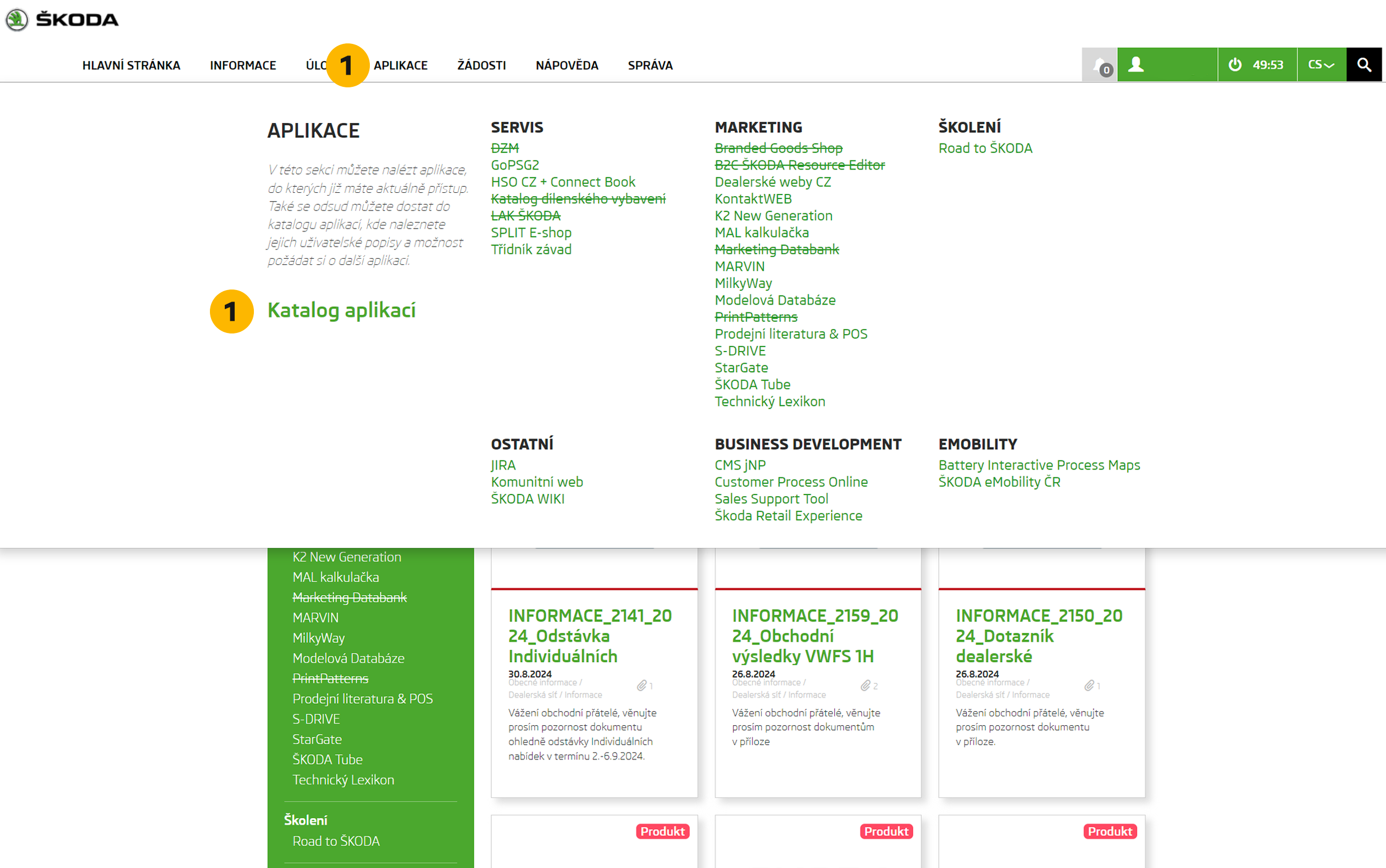Open JIRA link
Screen dimensions: 1386x868
click(x=503, y=465)
